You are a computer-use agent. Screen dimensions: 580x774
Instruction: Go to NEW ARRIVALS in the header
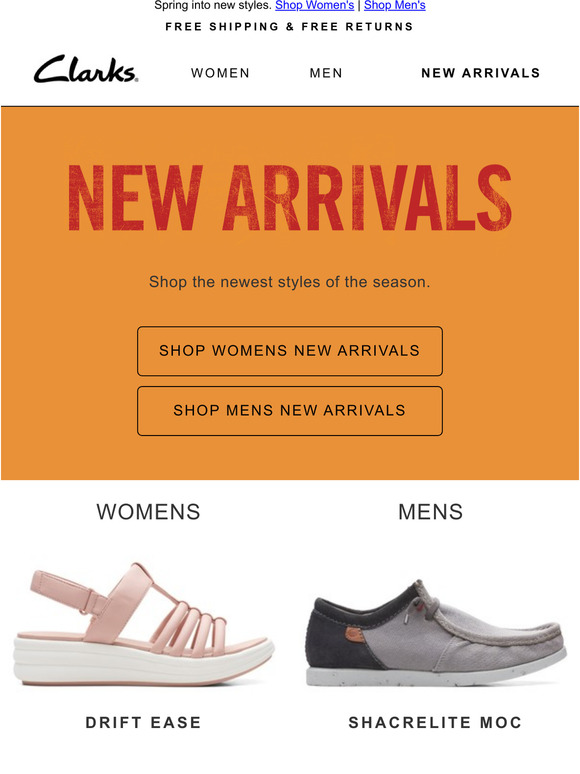click(x=480, y=73)
